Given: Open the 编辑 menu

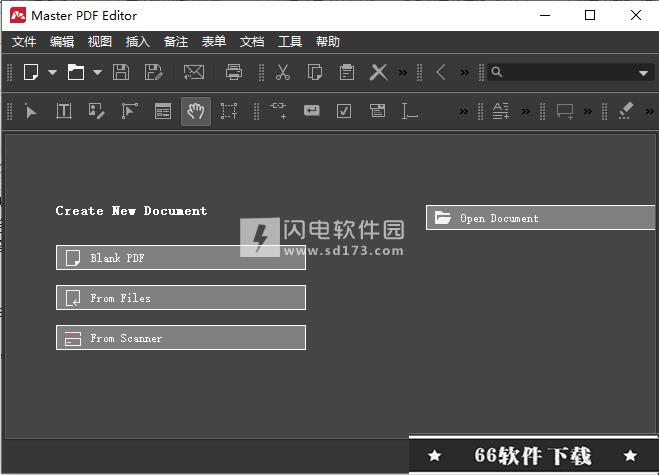Looking at the screenshot, I should (62, 42).
